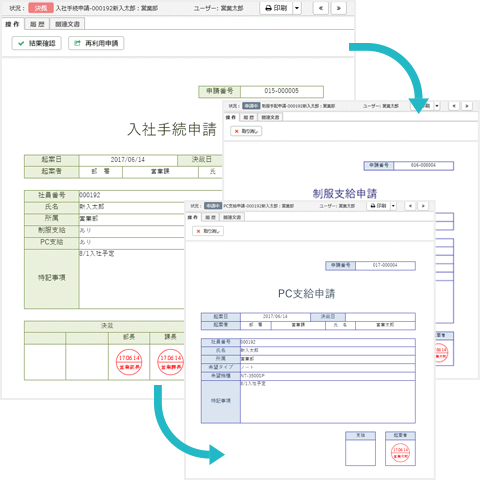Click 取り消し in the 制服支給申請 window
The height and width of the screenshot is (480, 480).
[246, 131]
